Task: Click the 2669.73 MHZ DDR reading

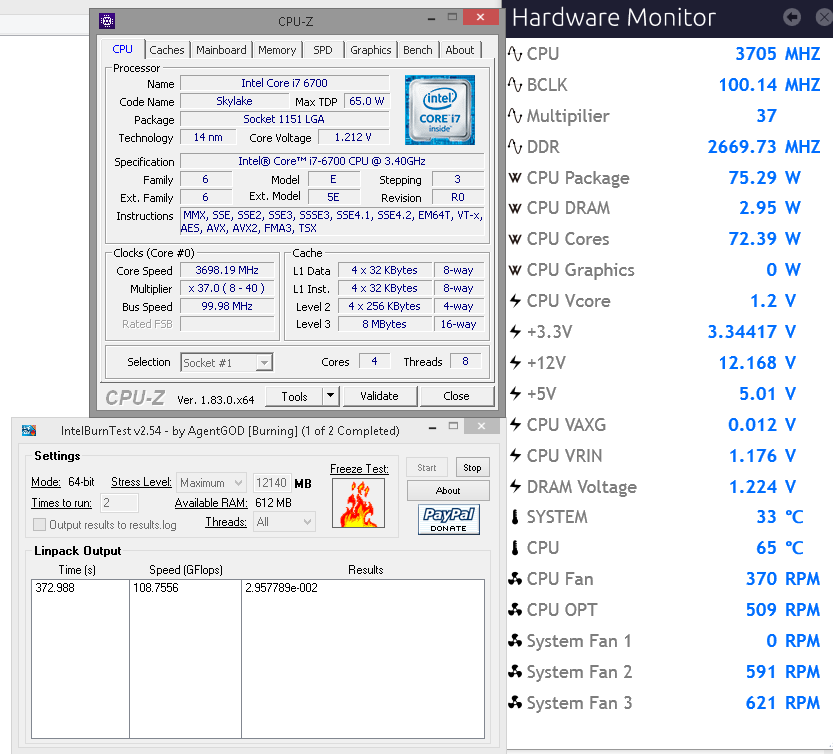Action: coord(763,147)
